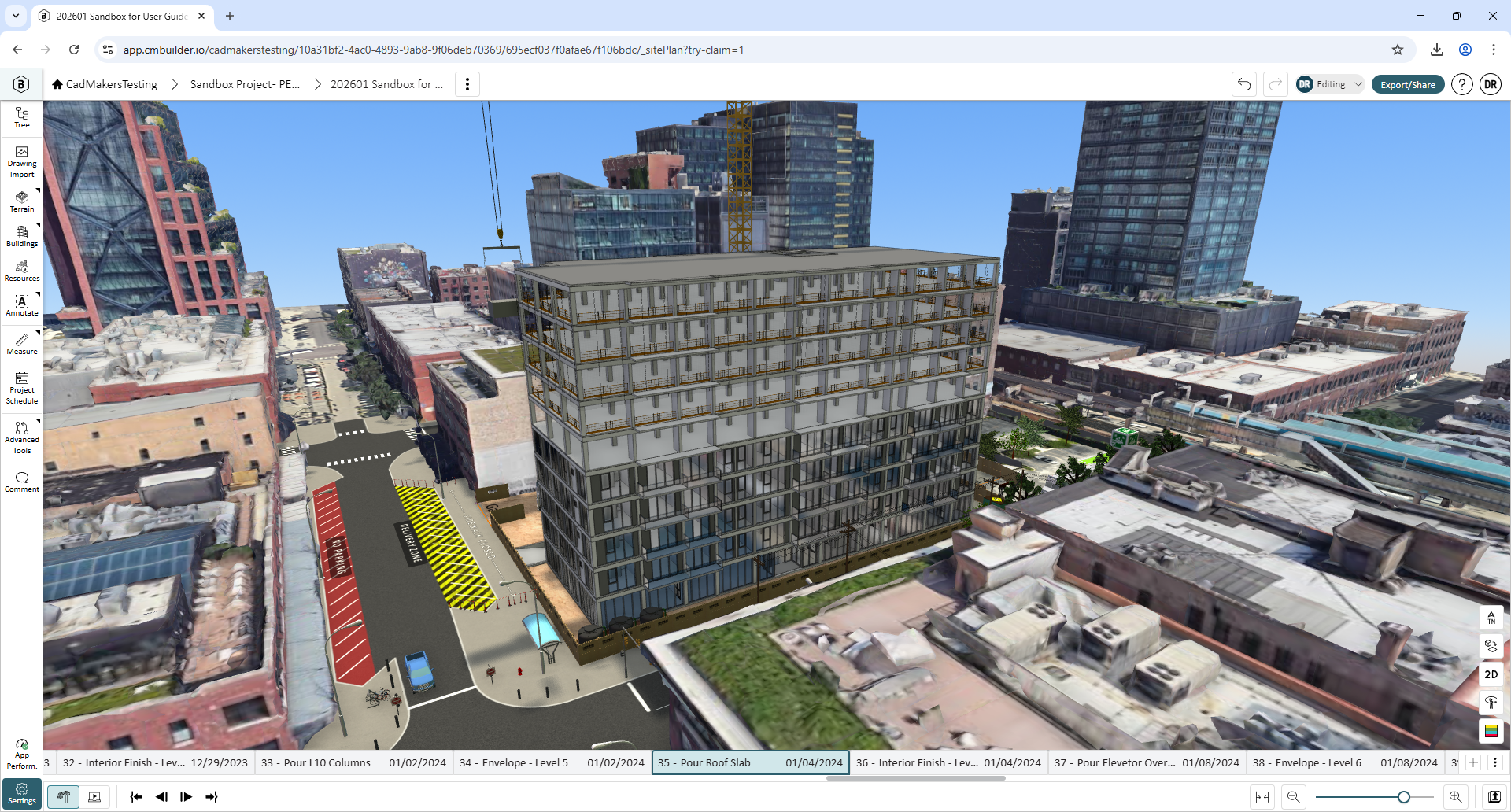
Task: Select the Measure tool
Action: [22, 344]
